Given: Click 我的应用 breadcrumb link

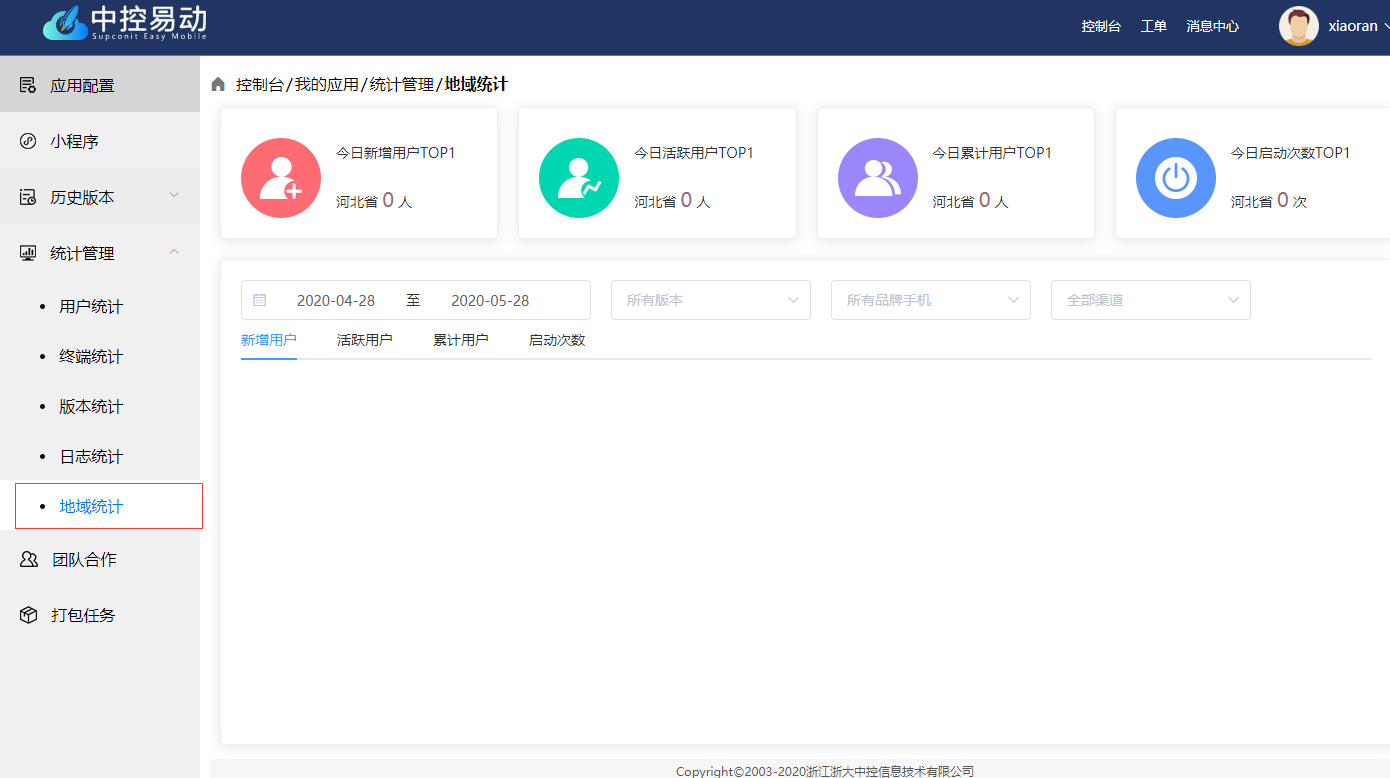Looking at the screenshot, I should (x=326, y=85).
